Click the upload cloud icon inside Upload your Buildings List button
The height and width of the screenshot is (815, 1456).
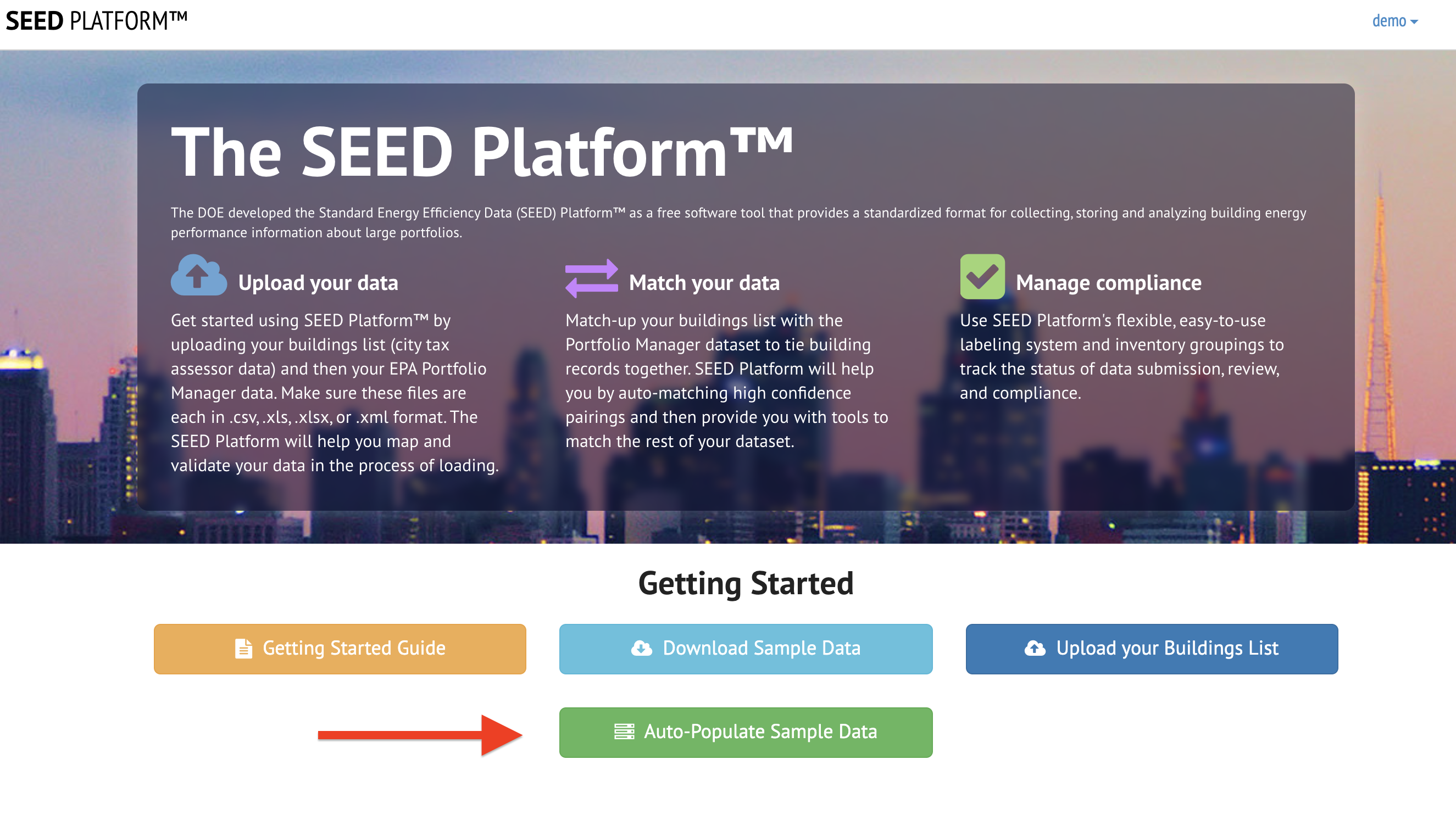click(x=1035, y=648)
